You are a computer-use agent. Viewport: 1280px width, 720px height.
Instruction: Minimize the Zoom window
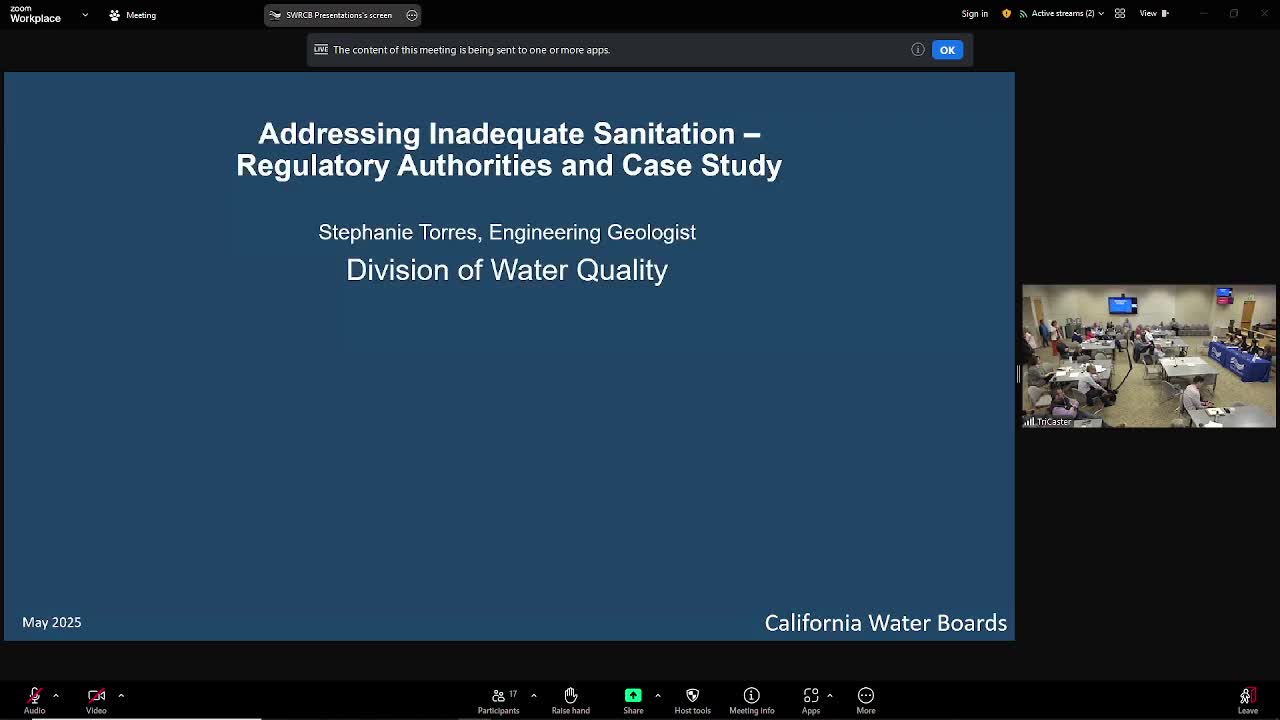(1204, 14)
